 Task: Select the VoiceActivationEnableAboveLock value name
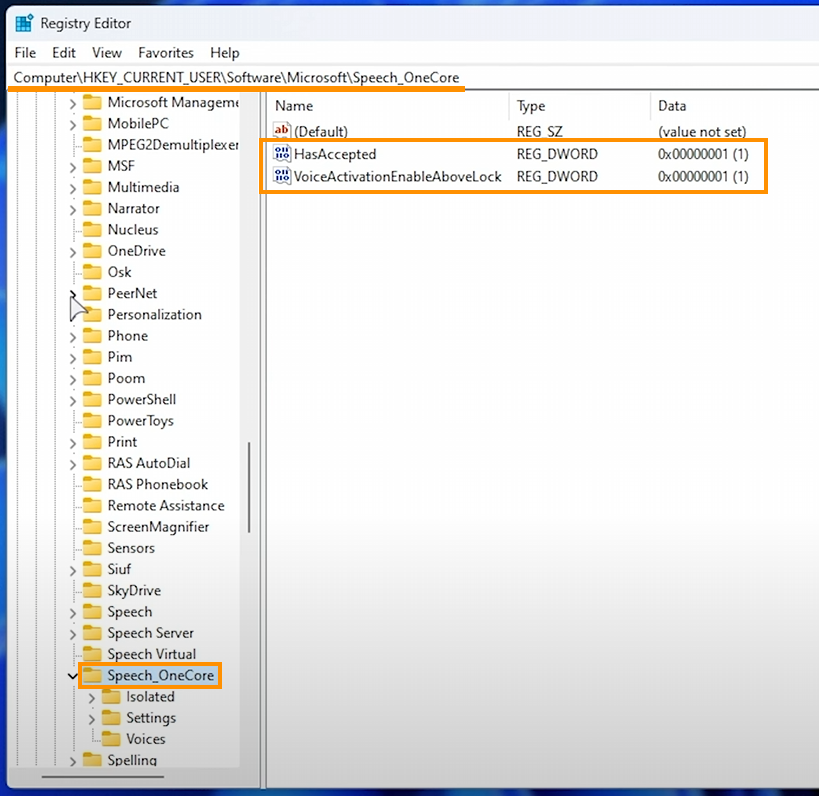397,177
